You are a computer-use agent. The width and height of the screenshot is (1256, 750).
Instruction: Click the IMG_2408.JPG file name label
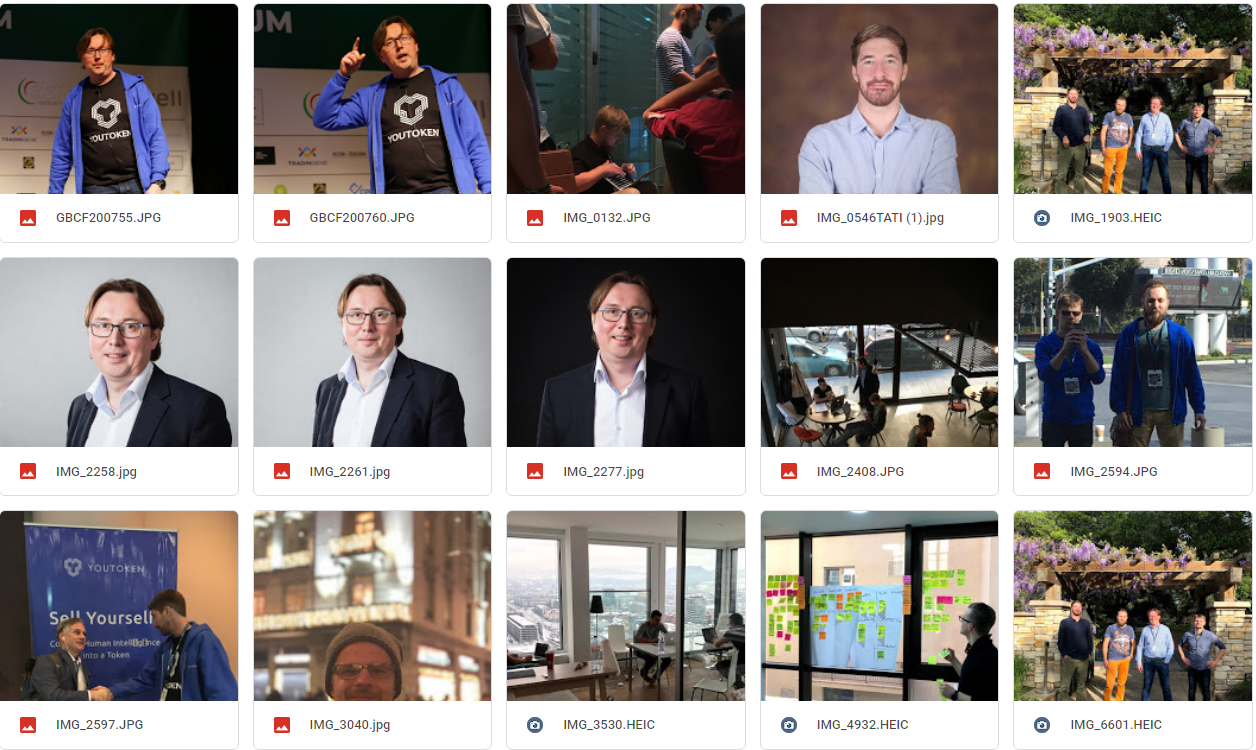pyautogui.click(x=860, y=471)
